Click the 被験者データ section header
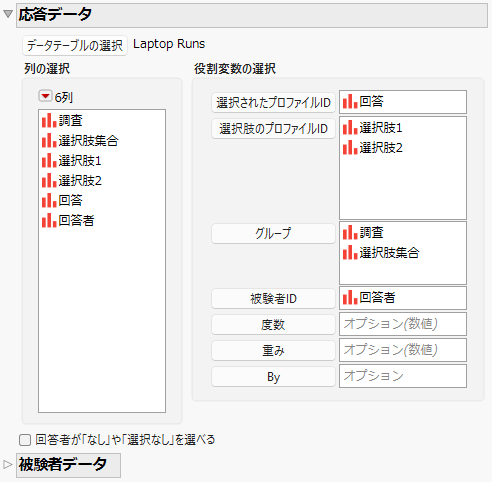Viewport: 492px width, 482px height. [68, 465]
